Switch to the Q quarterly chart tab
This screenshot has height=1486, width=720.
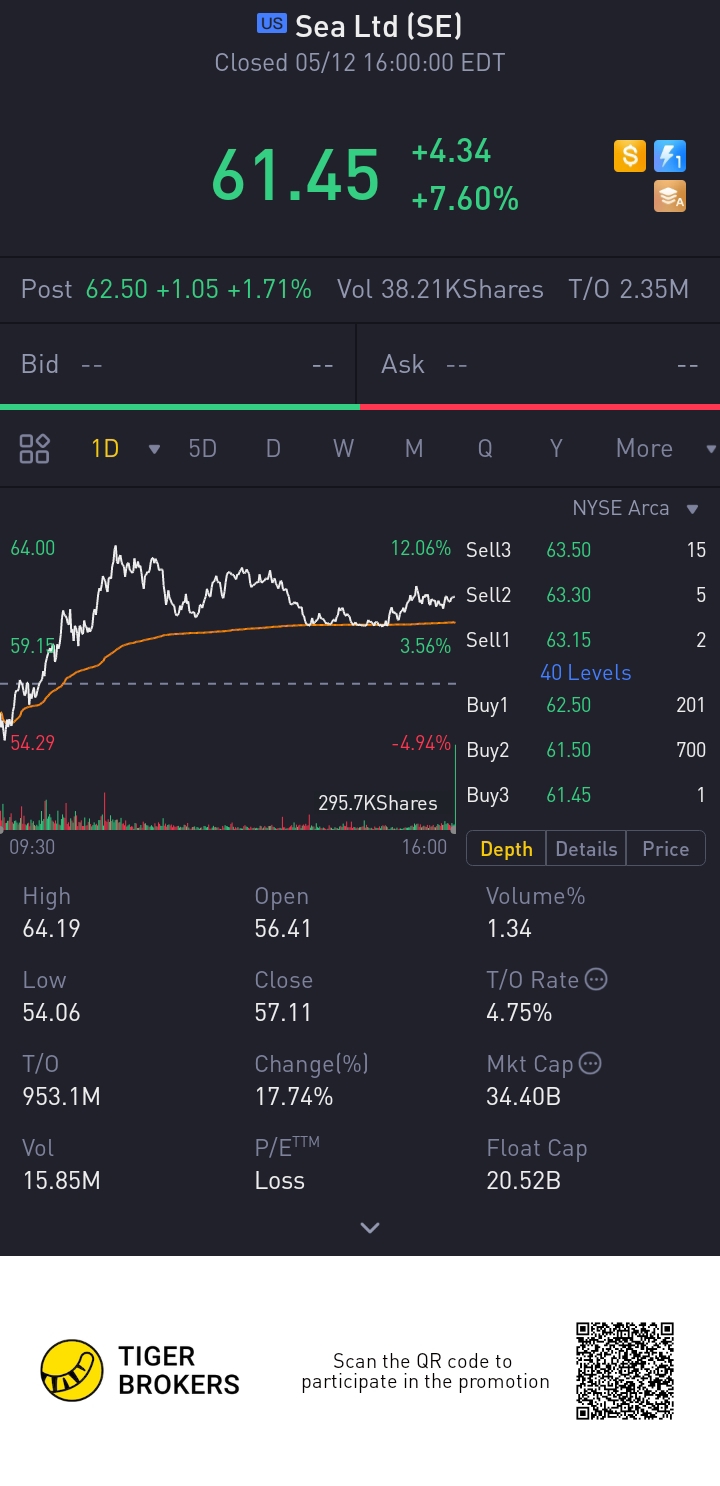(x=485, y=448)
